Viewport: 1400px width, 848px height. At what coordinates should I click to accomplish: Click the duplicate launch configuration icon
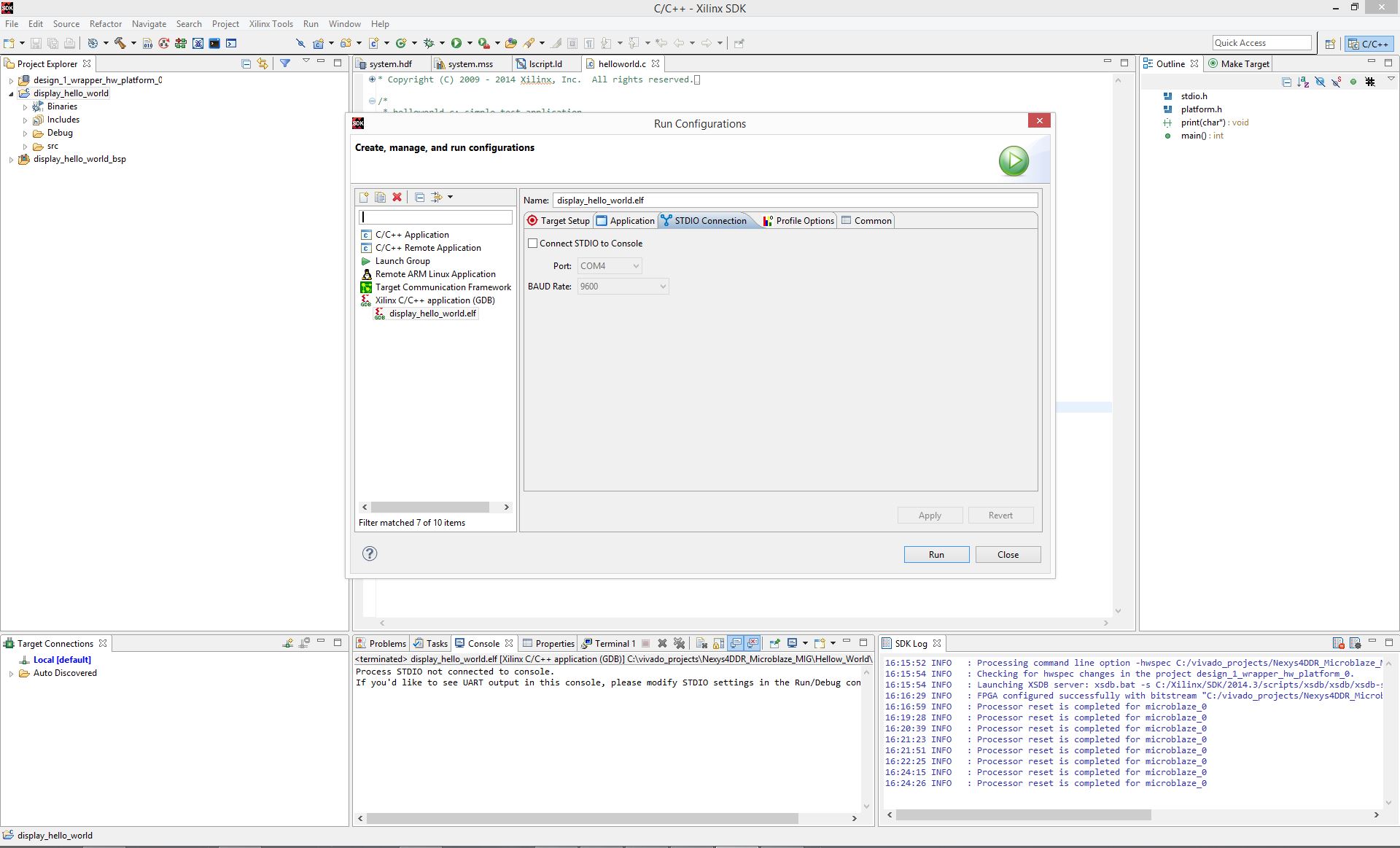point(380,197)
